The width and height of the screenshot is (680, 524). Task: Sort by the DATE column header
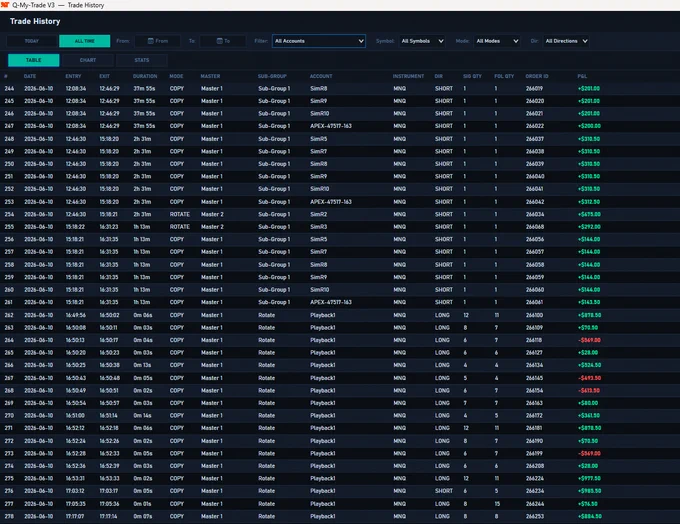point(30,76)
